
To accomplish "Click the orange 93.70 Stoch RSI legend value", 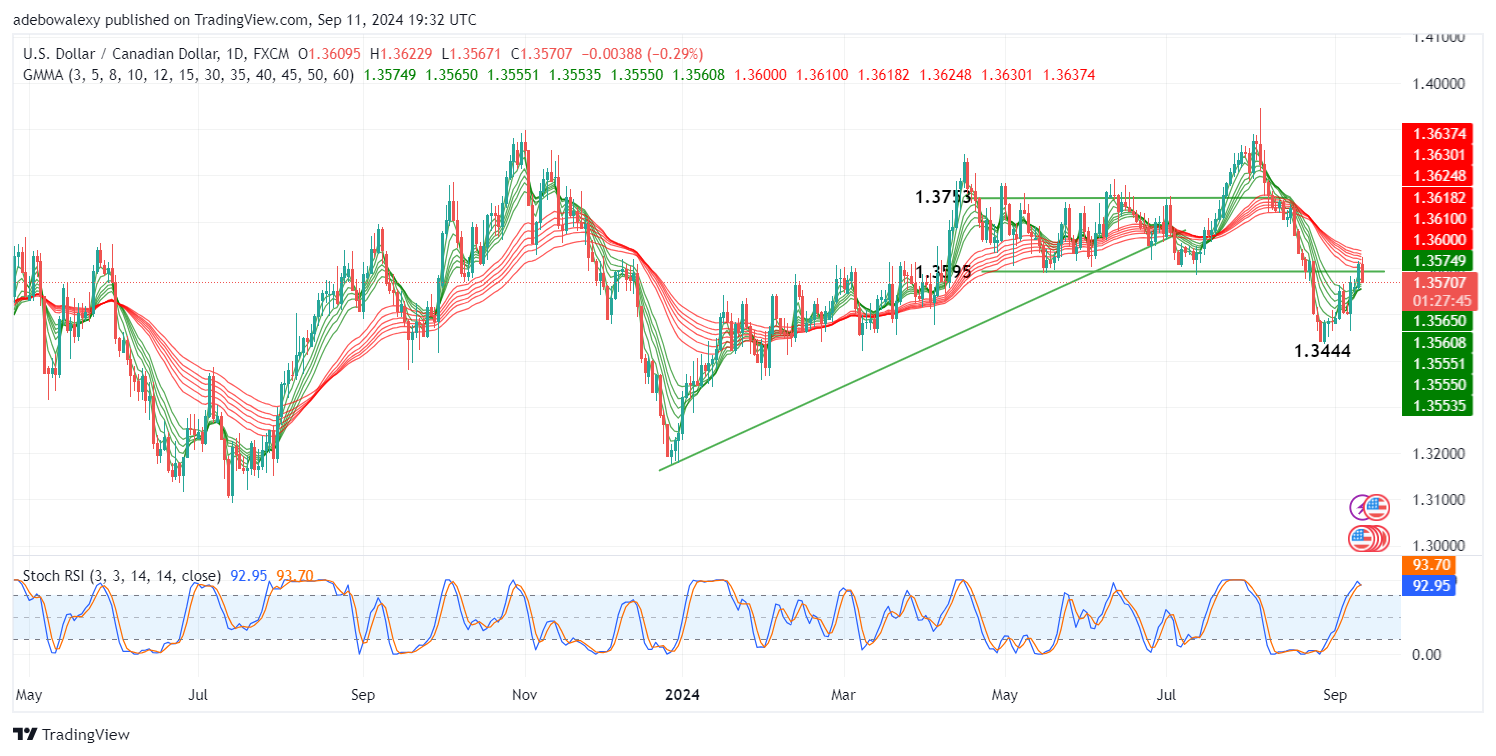I will click(295, 576).
